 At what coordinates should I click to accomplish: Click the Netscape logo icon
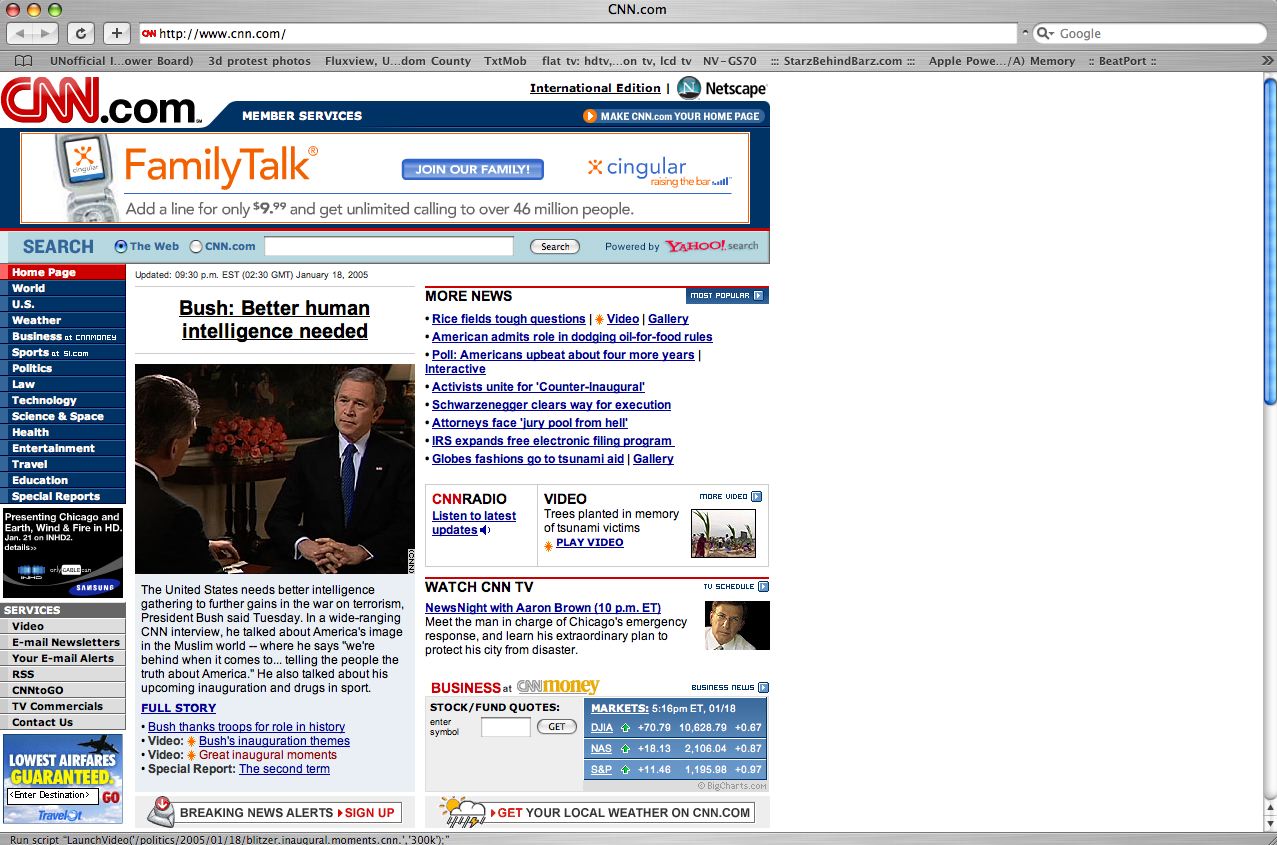point(689,88)
